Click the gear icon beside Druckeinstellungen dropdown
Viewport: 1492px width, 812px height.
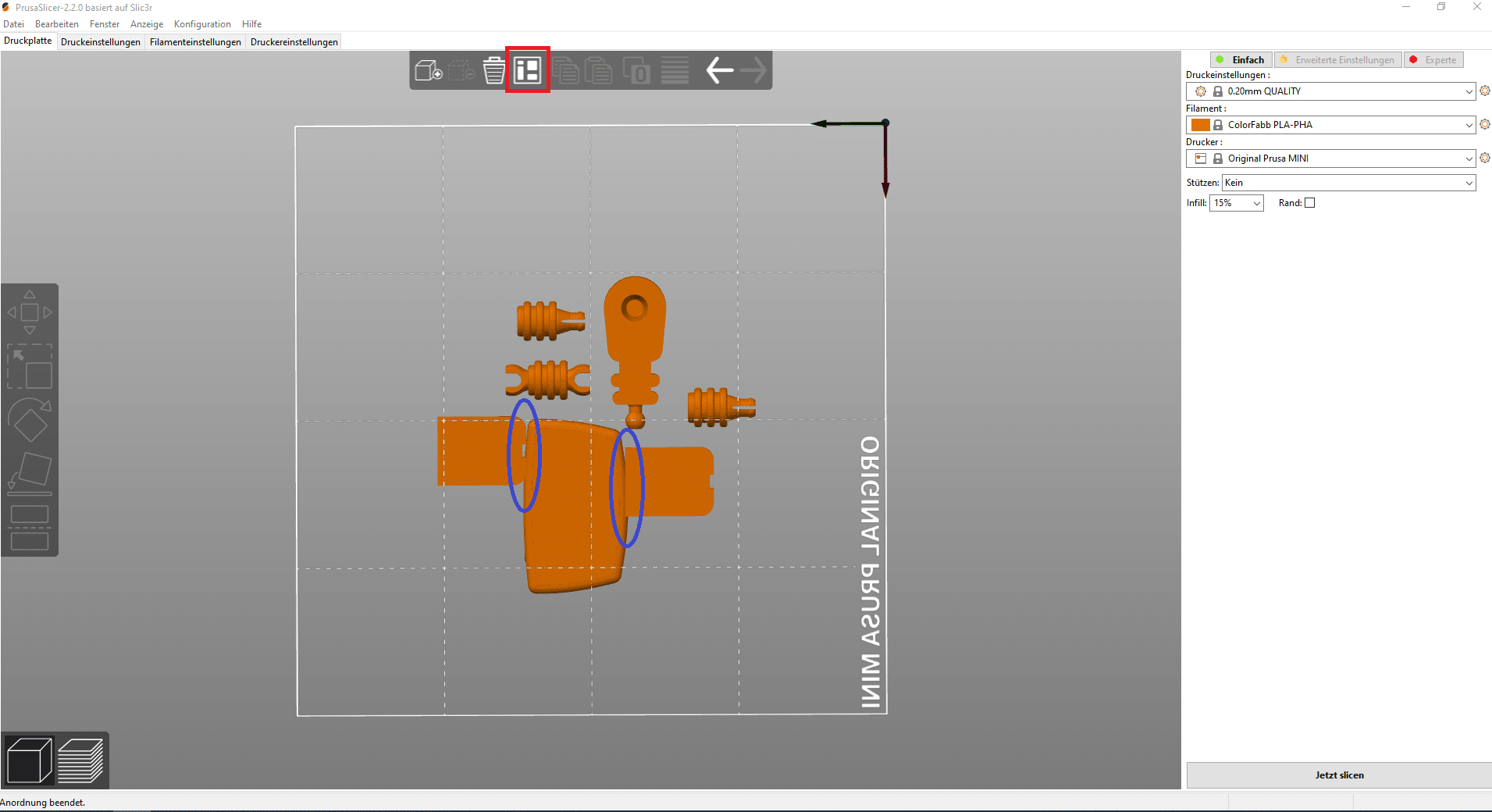[x=1484, y=91]
